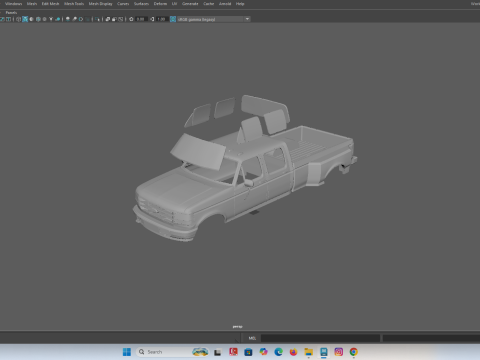Click the Exposure value field
The image size is (480, 360).
[142, 19]
